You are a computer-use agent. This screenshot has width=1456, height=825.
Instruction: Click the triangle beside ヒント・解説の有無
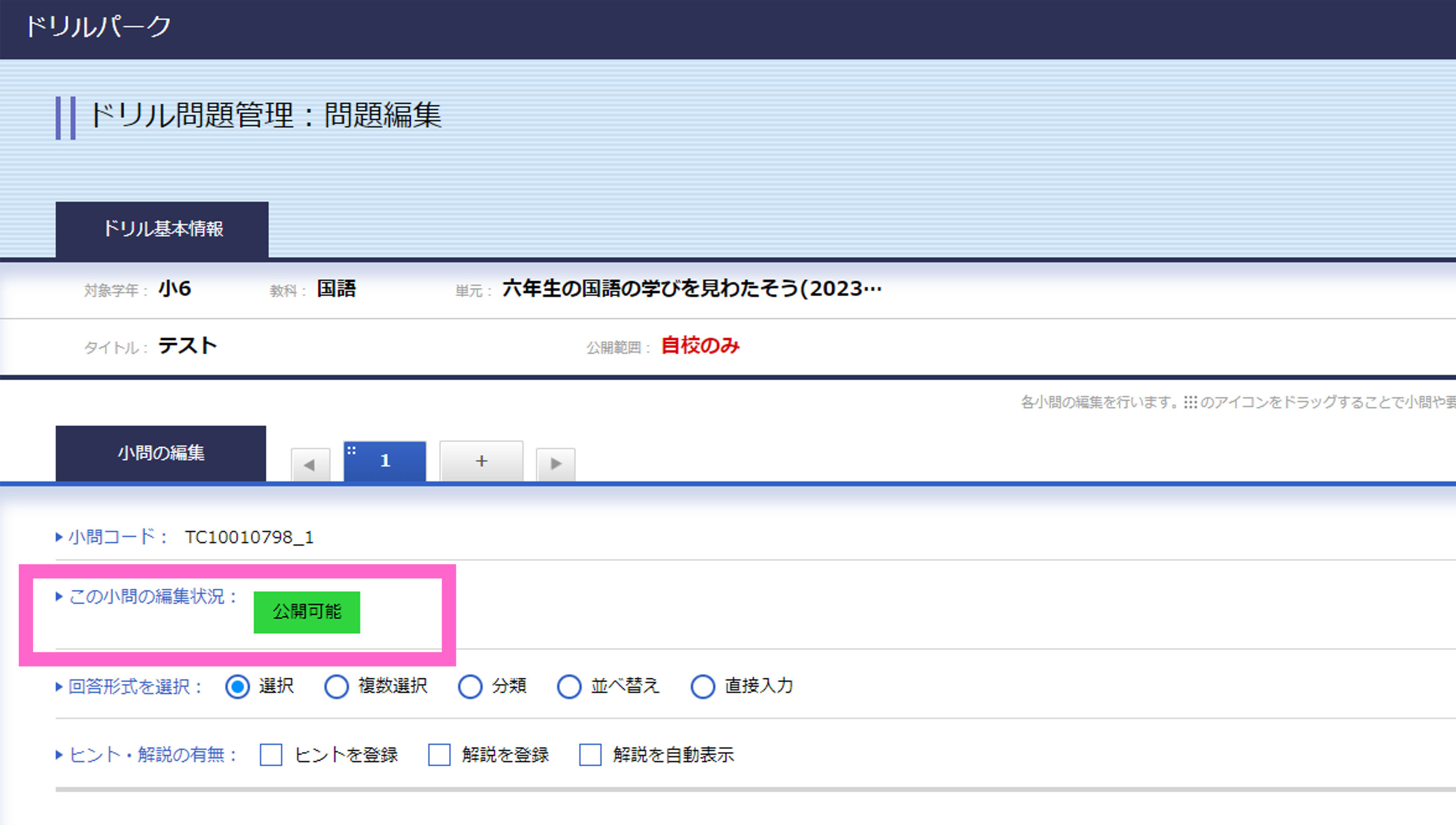pos(59,755)
